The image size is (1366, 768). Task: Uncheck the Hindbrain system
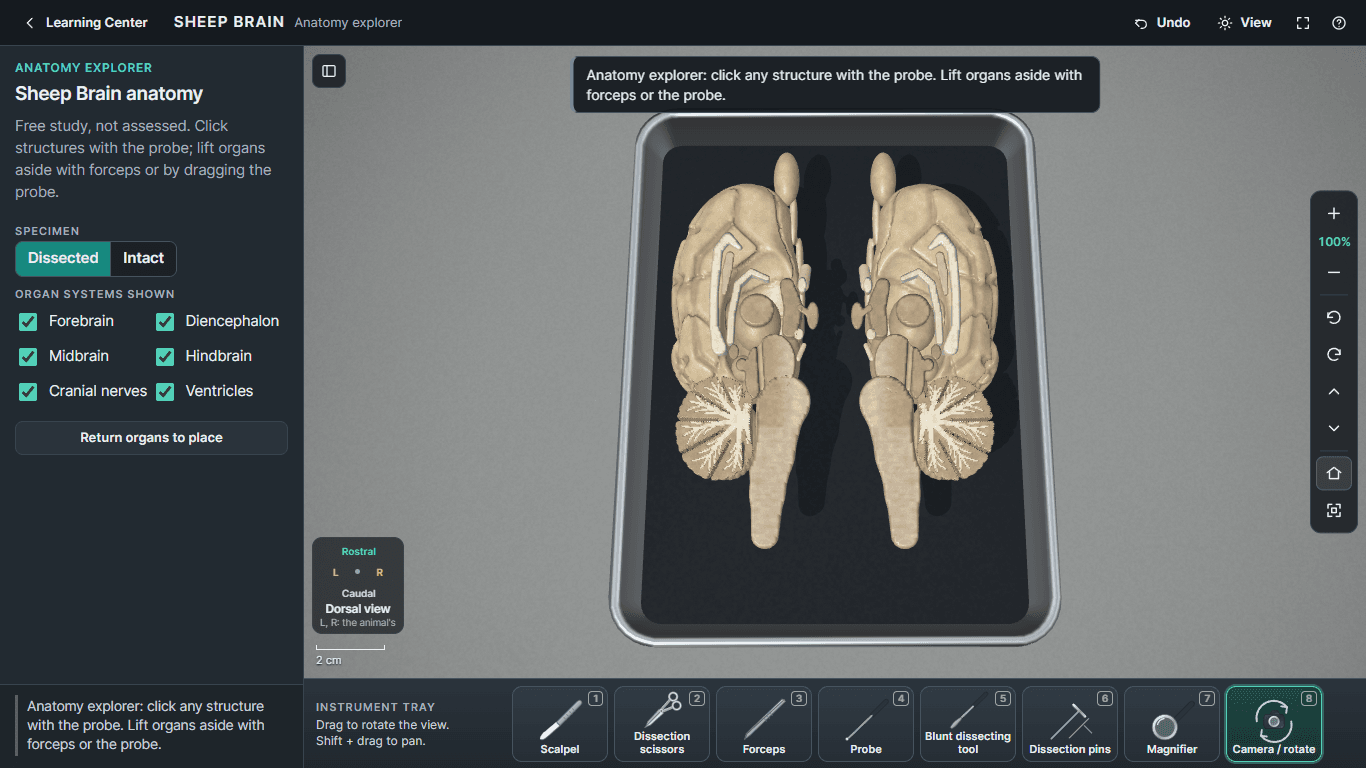(x=165, y=356)
